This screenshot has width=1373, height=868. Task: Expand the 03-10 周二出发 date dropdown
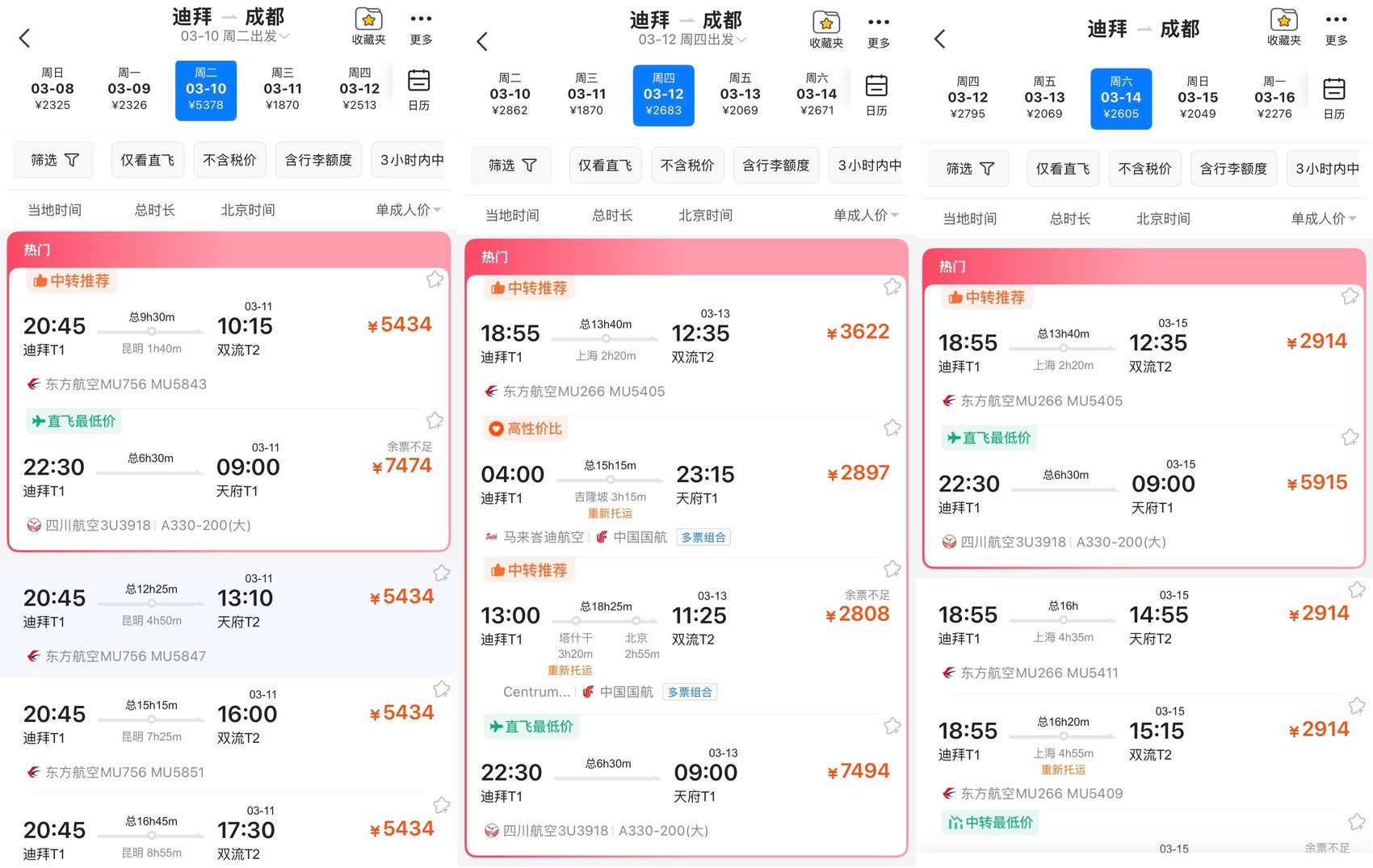point(234,36)
